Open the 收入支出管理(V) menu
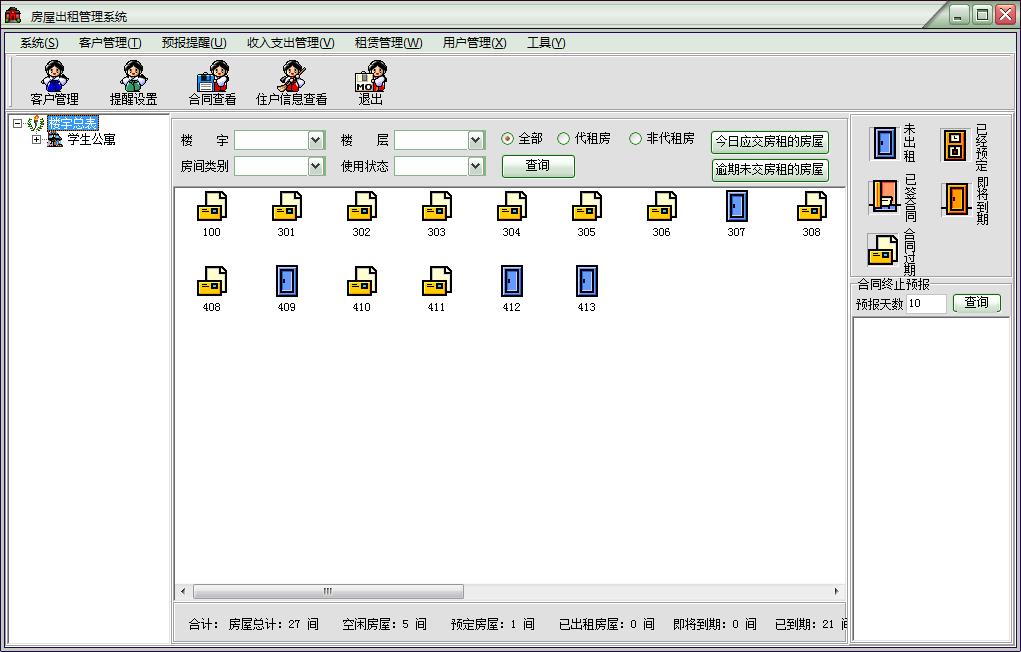1021x652 pixels. click(x=290, y=43)
